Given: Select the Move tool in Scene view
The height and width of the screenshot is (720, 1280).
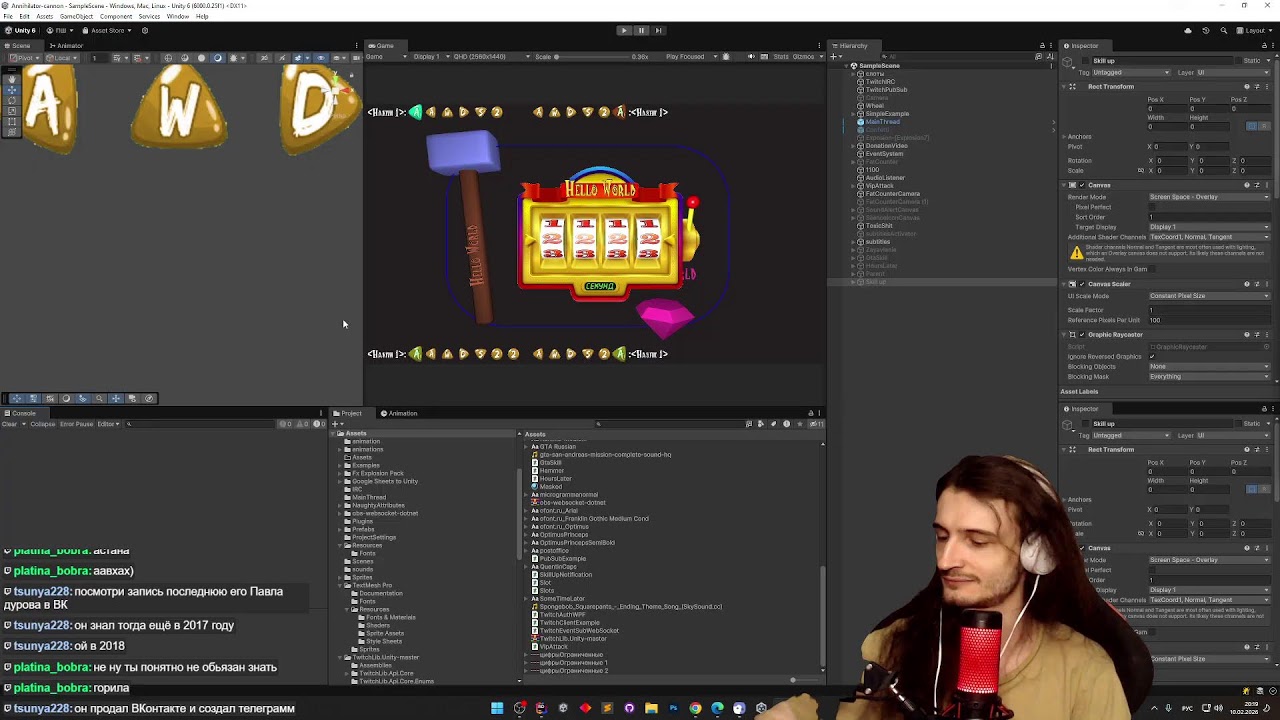Looking at the screenshot, I should pos(12,89).
